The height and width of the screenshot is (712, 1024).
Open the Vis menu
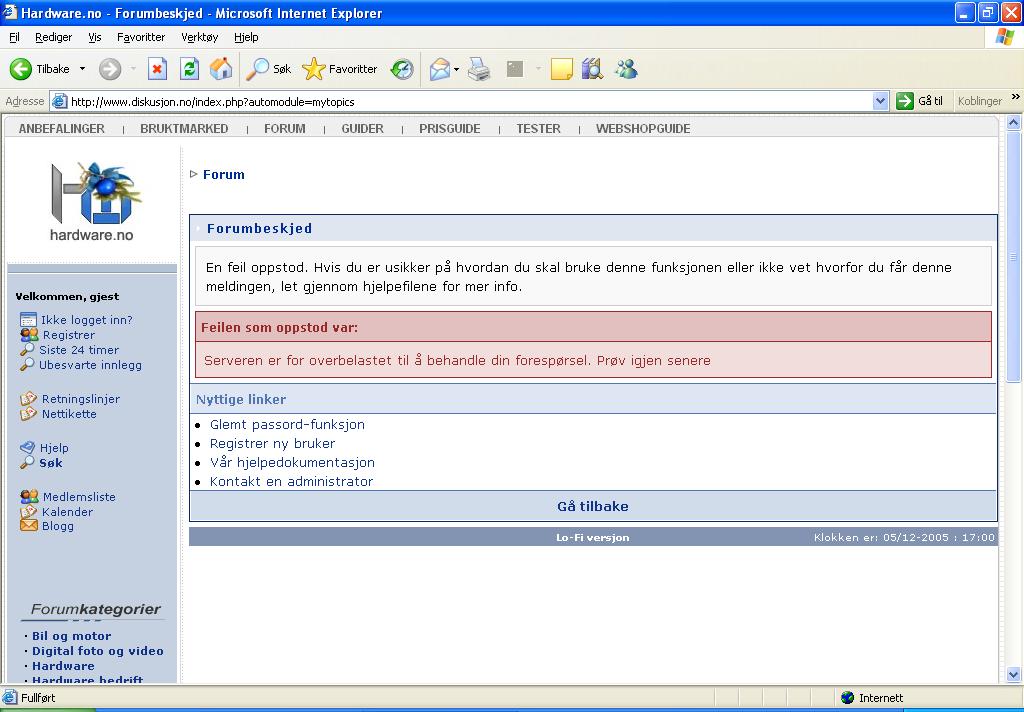(95, 37)
